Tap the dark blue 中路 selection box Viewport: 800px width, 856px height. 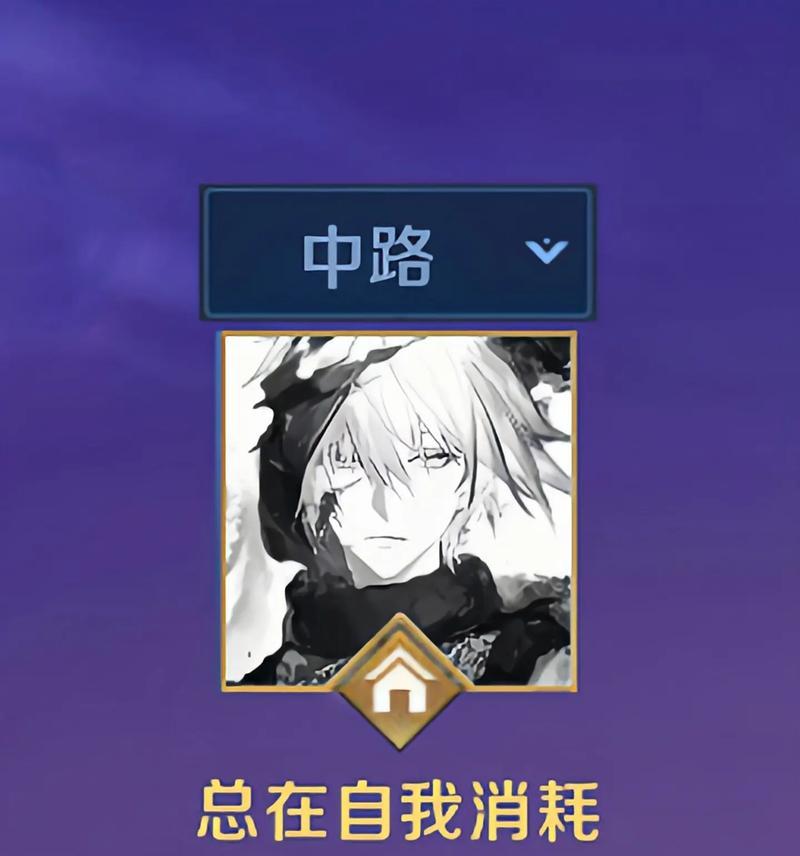click(398, 252)
